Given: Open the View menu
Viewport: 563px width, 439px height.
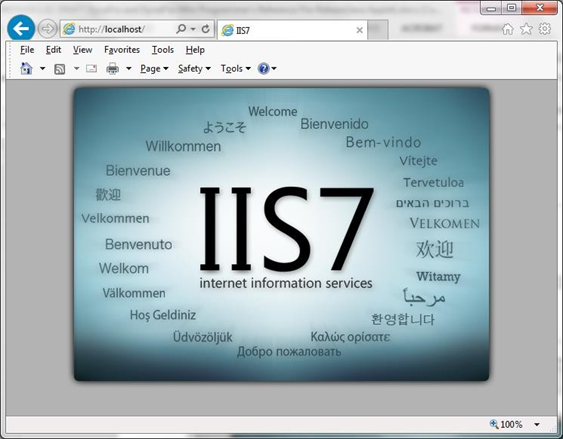Looking at the screenshot, I should [x=83, y=50].
